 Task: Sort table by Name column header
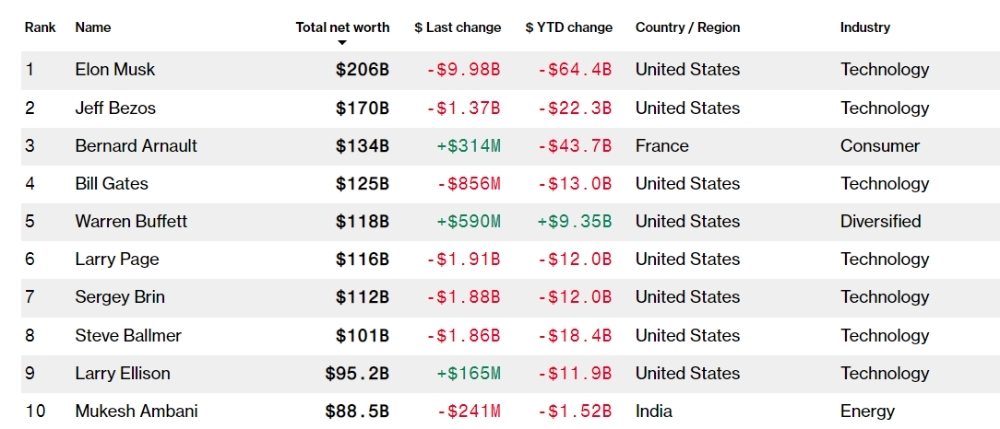tap(93, 27)
